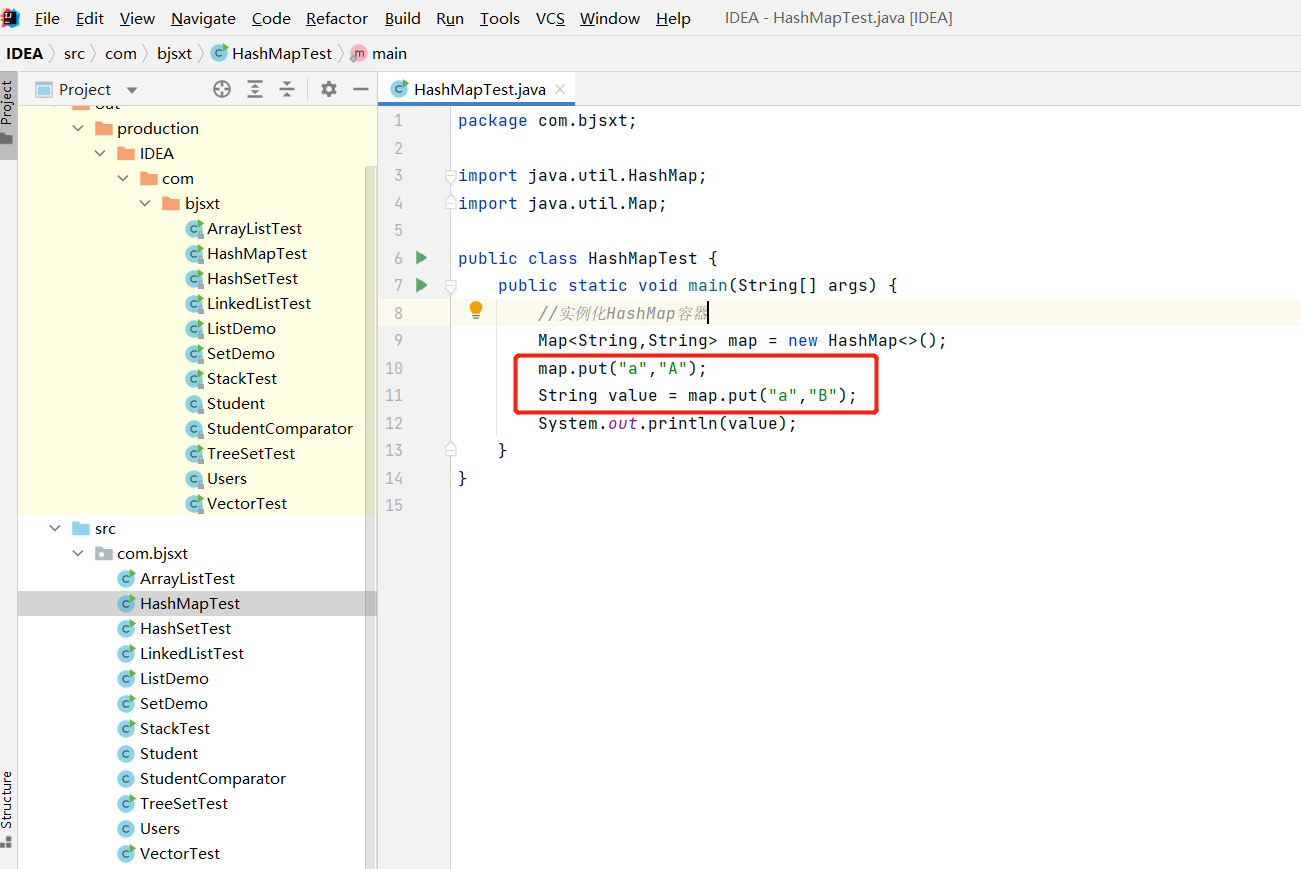Screen dimensions: 1301x869
Task: Open the Build menu
Action: coord(403,18)
